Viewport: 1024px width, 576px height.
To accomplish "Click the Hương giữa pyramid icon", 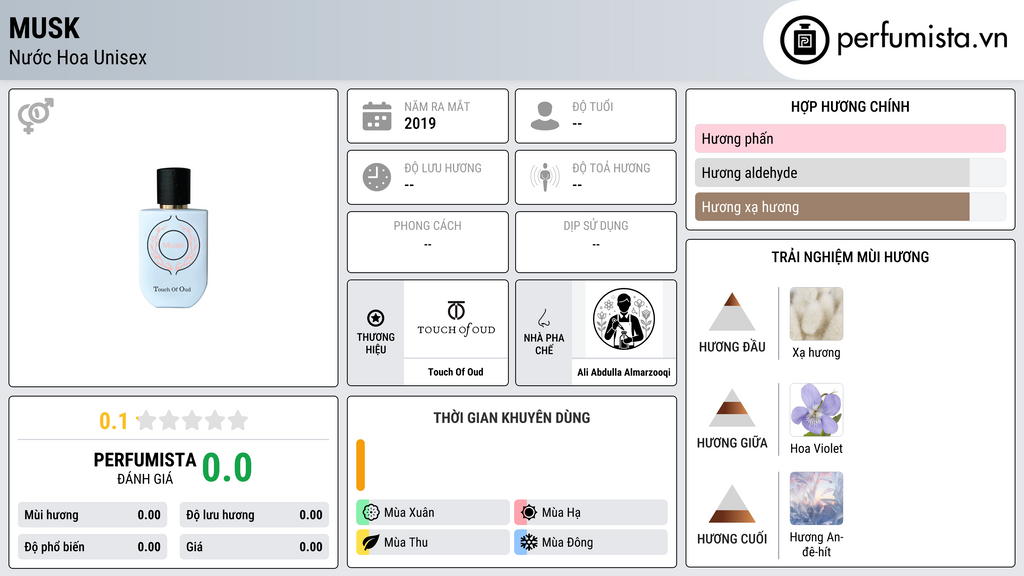I will (732, 408).
